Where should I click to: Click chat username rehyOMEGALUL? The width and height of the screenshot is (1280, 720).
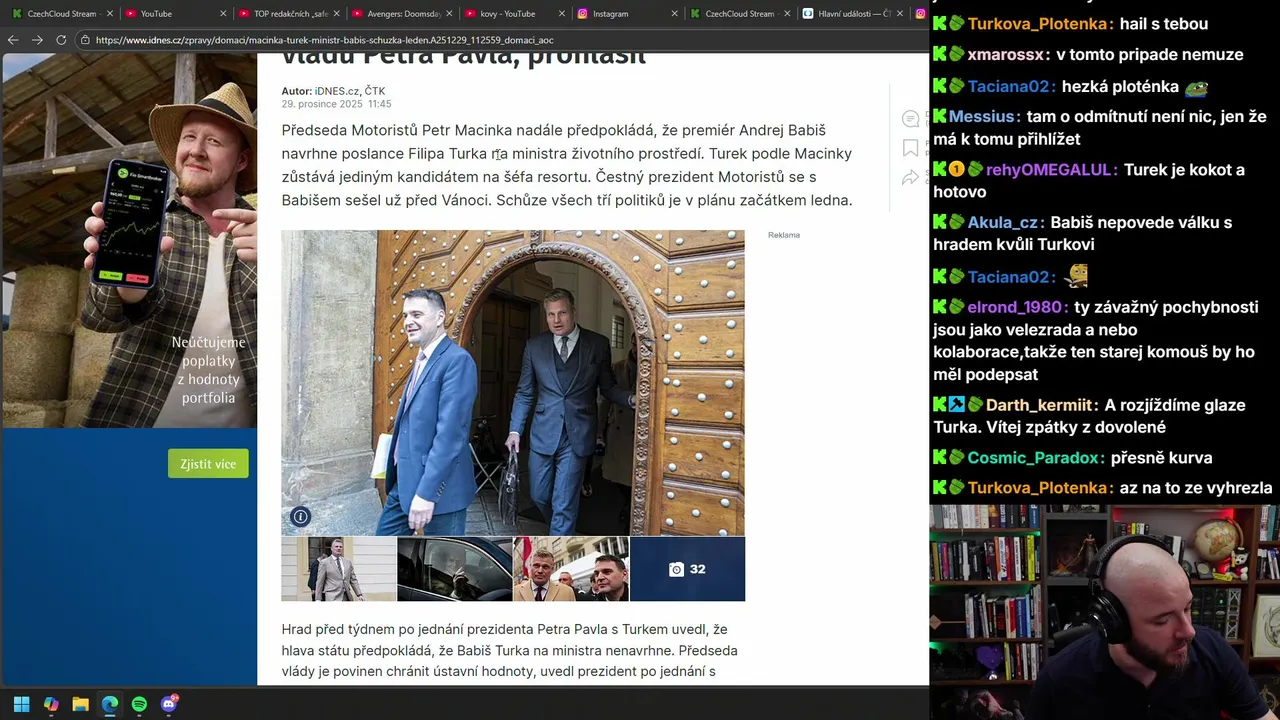[x=1049, y=170]
